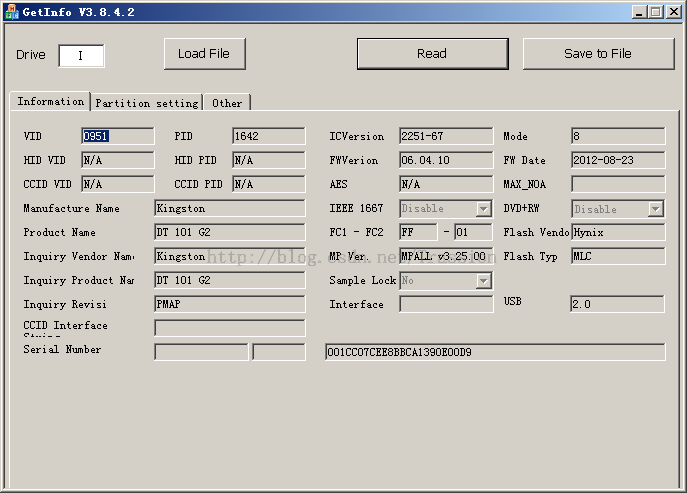Click the Drive letter input field

pyautogui.click(x=81, y=56)
